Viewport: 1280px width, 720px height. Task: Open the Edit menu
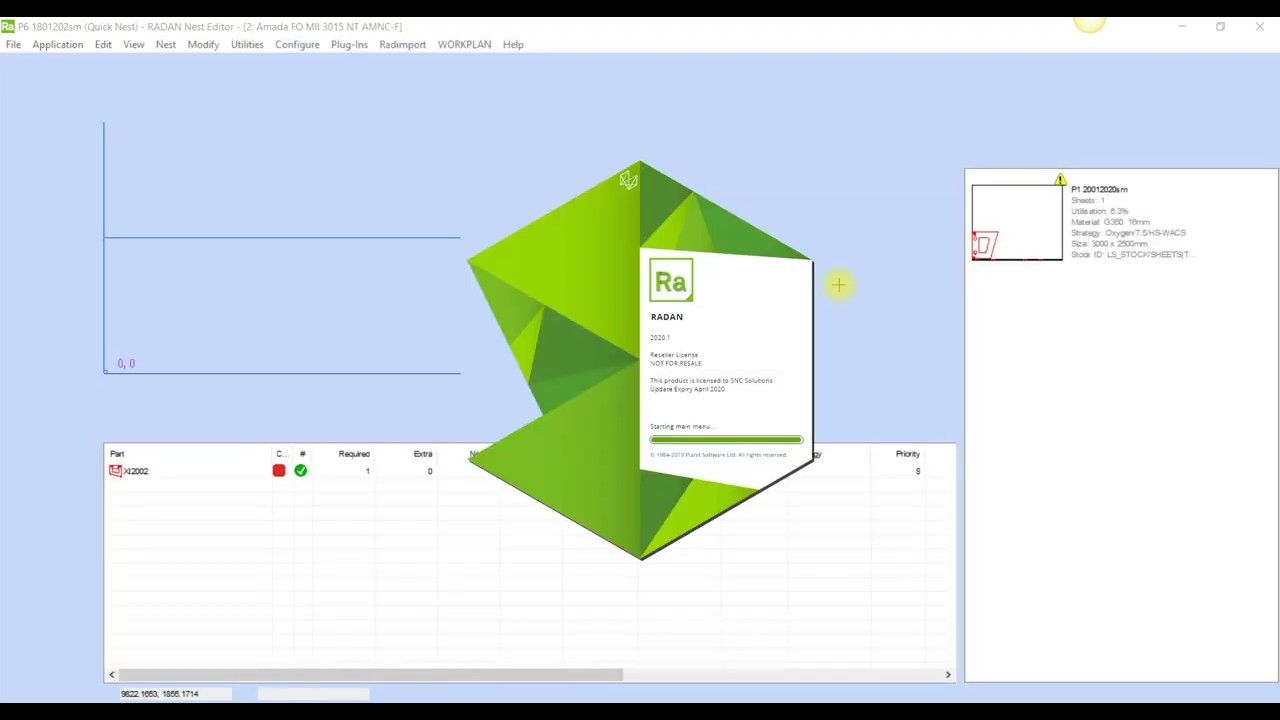[103, 45]
